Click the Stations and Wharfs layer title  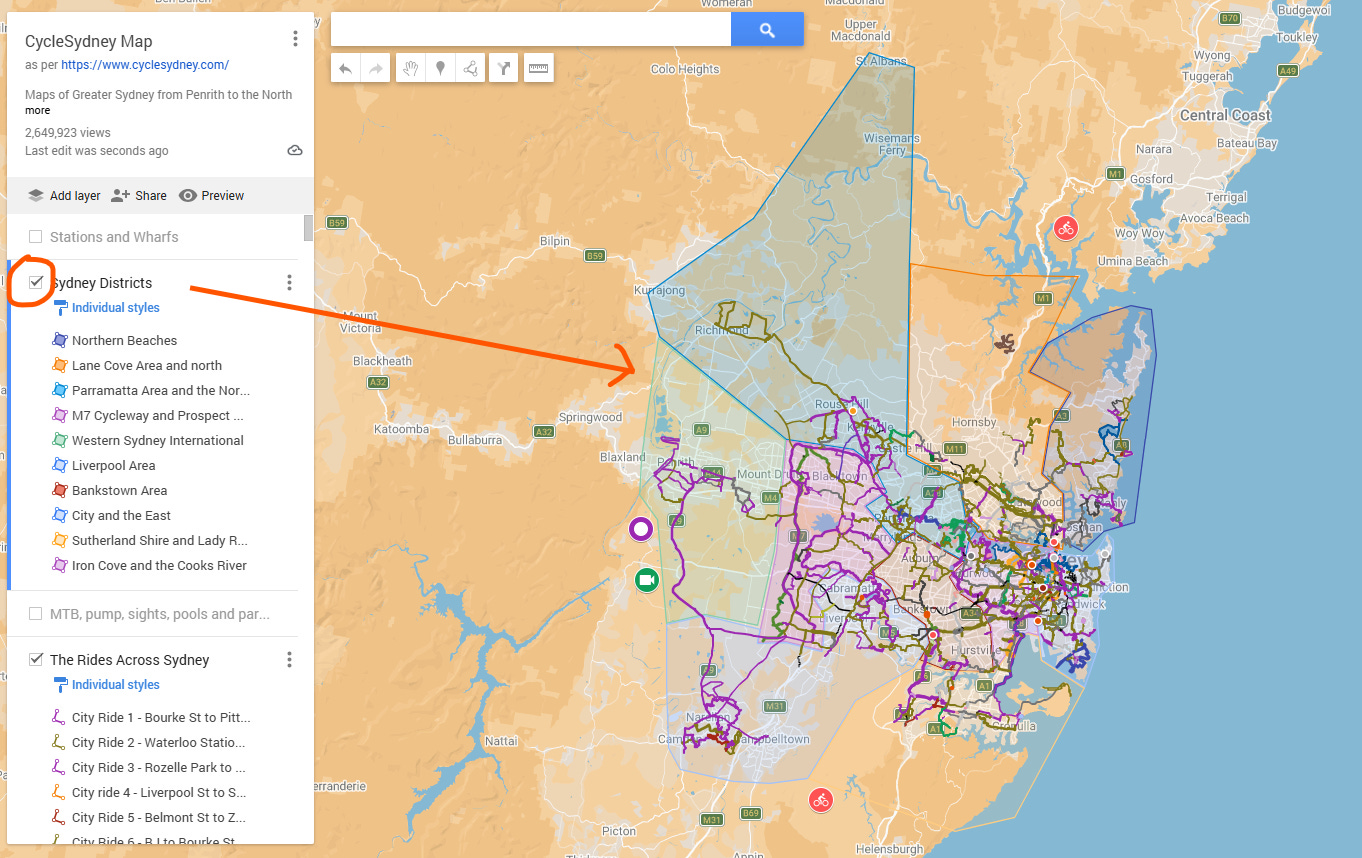(114, 237)
